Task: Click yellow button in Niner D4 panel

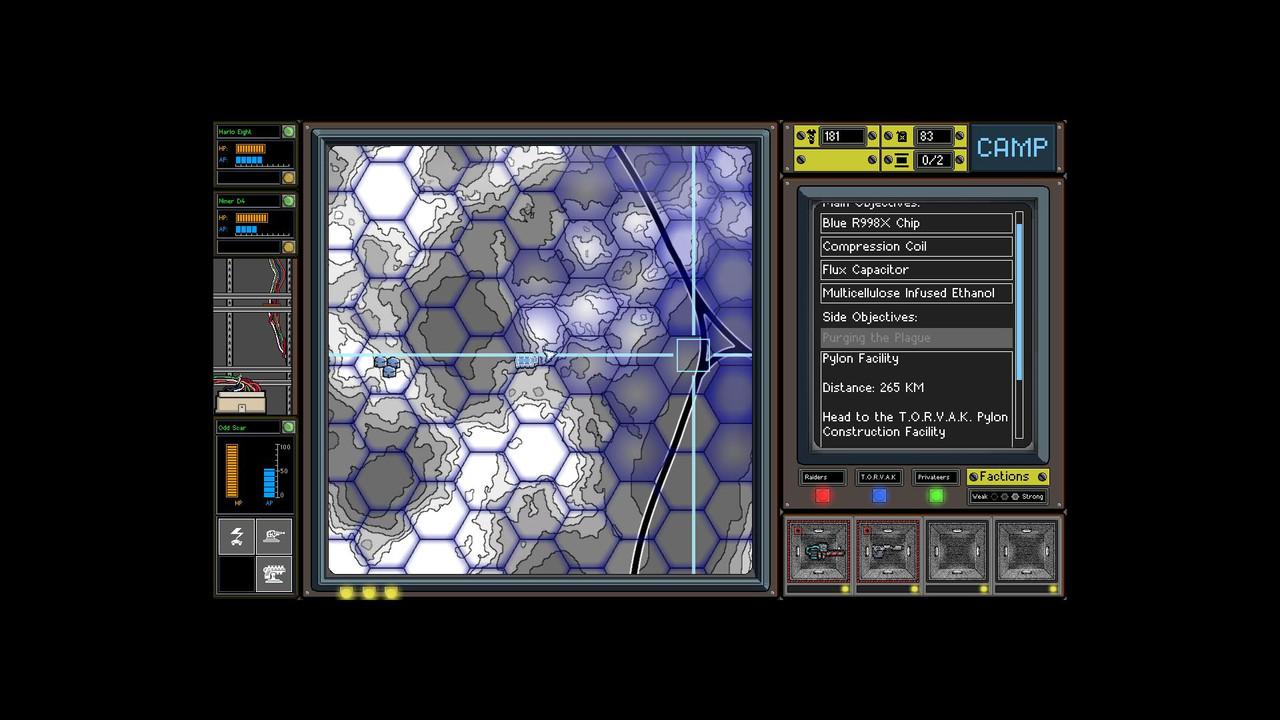Action: click(288, 247)
